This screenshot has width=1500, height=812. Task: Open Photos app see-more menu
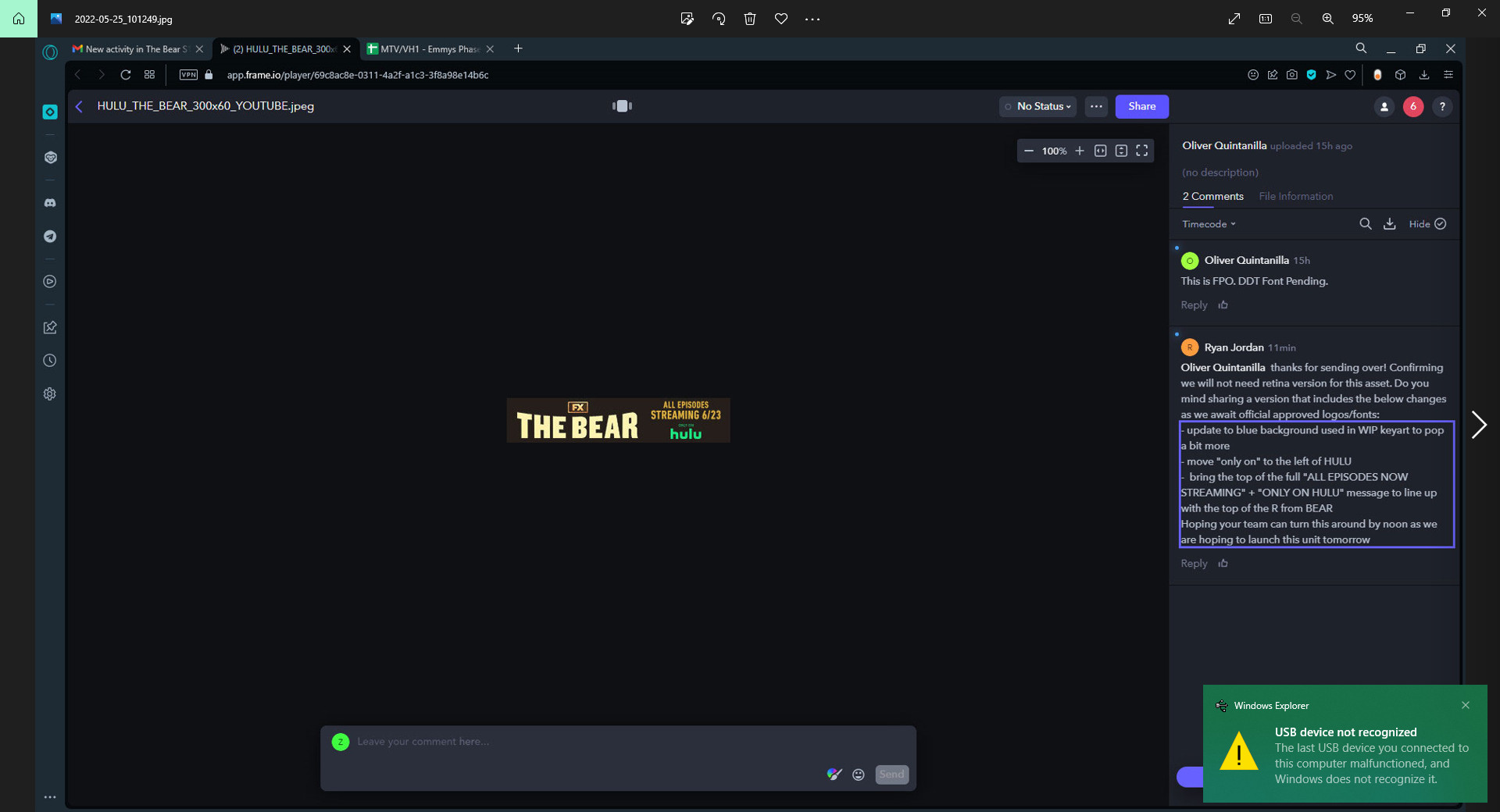click(812, 19)
